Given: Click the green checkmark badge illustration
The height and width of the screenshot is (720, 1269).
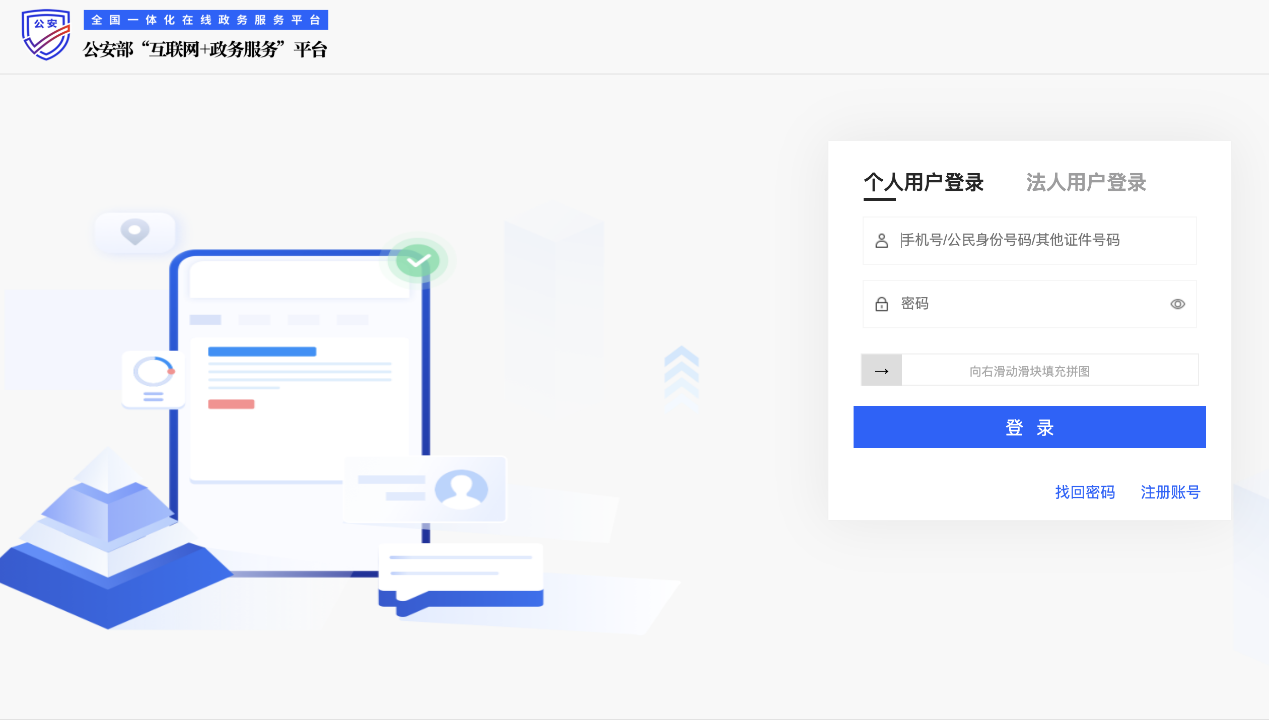Looking at the screenshot, I should point(417,260).
